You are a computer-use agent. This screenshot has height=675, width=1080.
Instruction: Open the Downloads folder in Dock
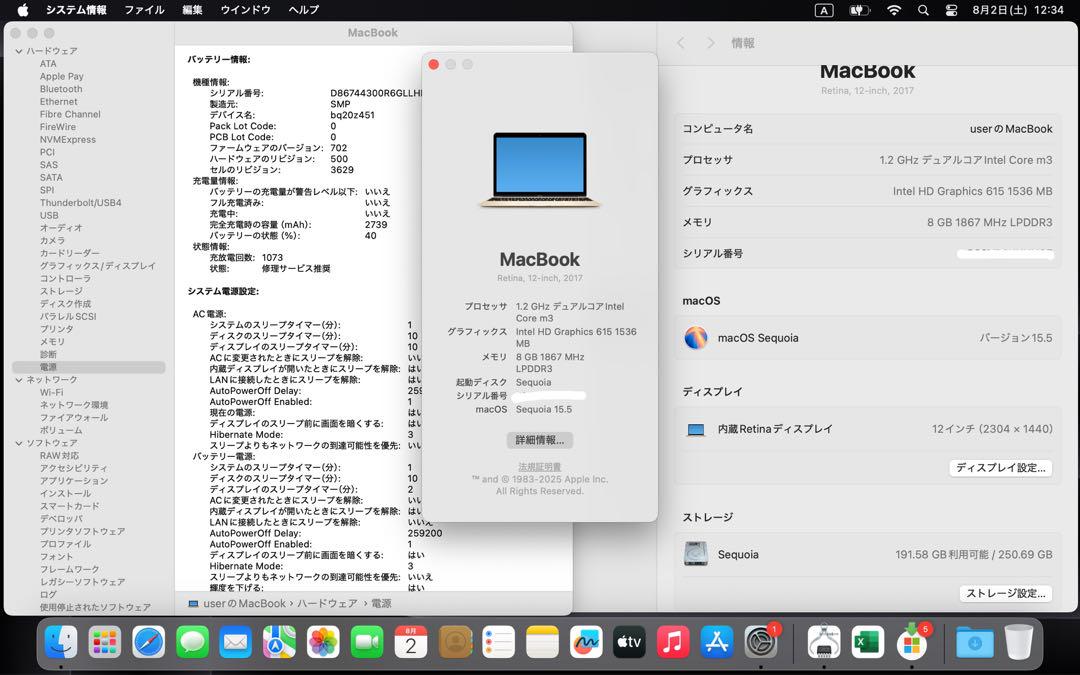click(x=975, y=643)
